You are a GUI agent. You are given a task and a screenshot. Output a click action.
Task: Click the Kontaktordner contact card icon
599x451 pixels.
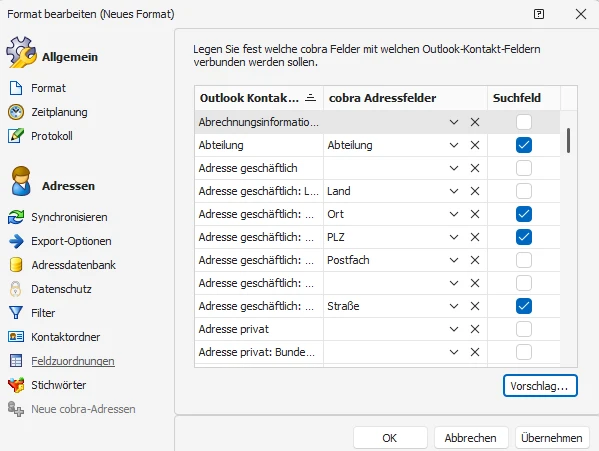[16, 336]
